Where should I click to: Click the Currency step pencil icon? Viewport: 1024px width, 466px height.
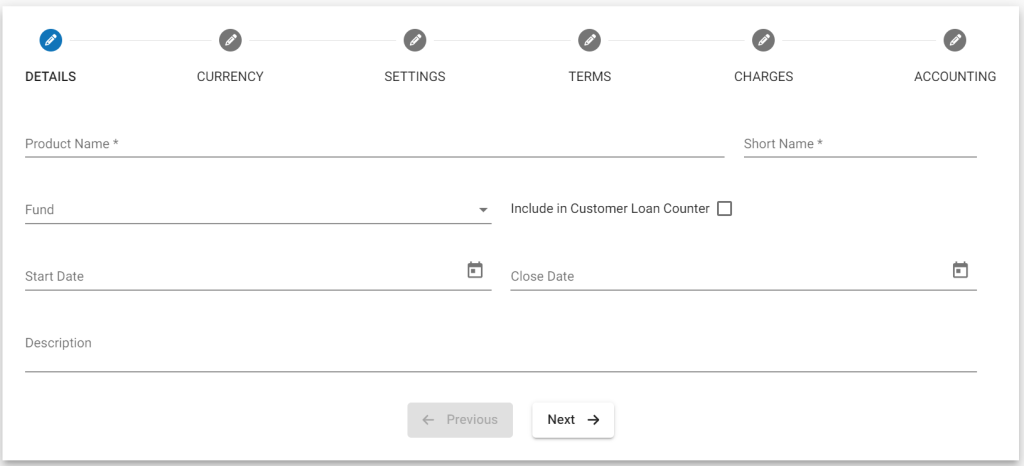click(230, 40)
